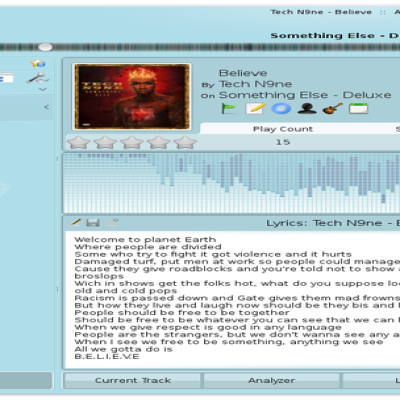Click lyric line 'Where people are divided'
The image size is (400, 400).
[148, 247]
